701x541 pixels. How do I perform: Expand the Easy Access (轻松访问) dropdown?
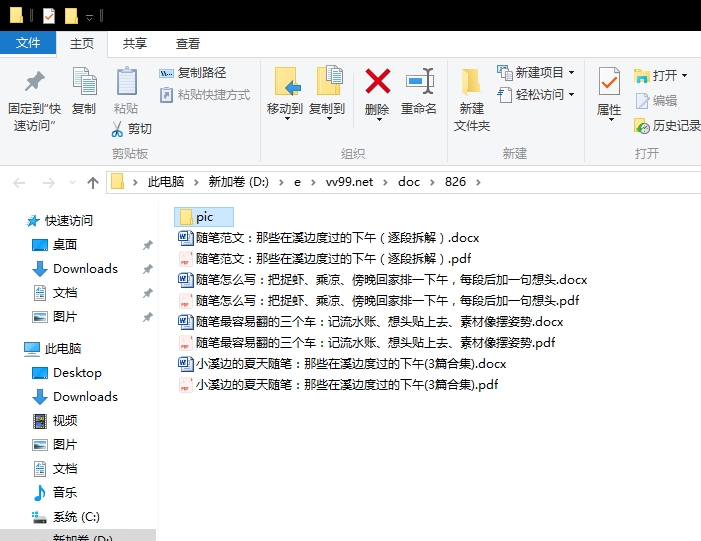[571, 95]
